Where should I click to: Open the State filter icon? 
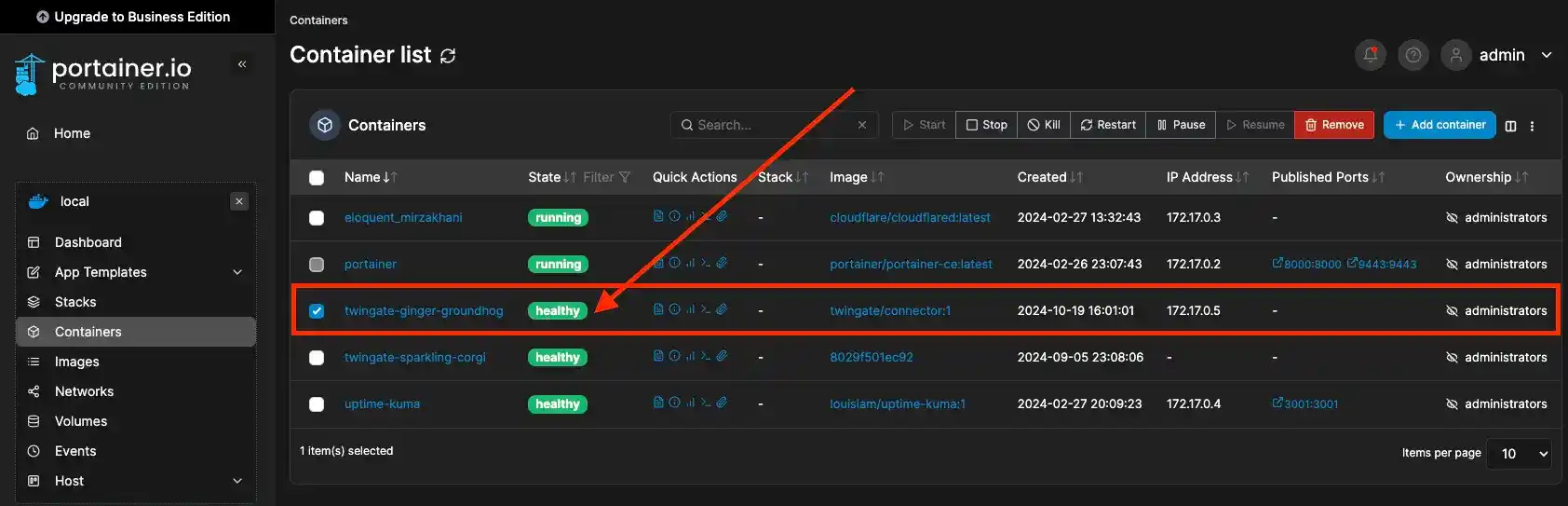coord(625,177)
